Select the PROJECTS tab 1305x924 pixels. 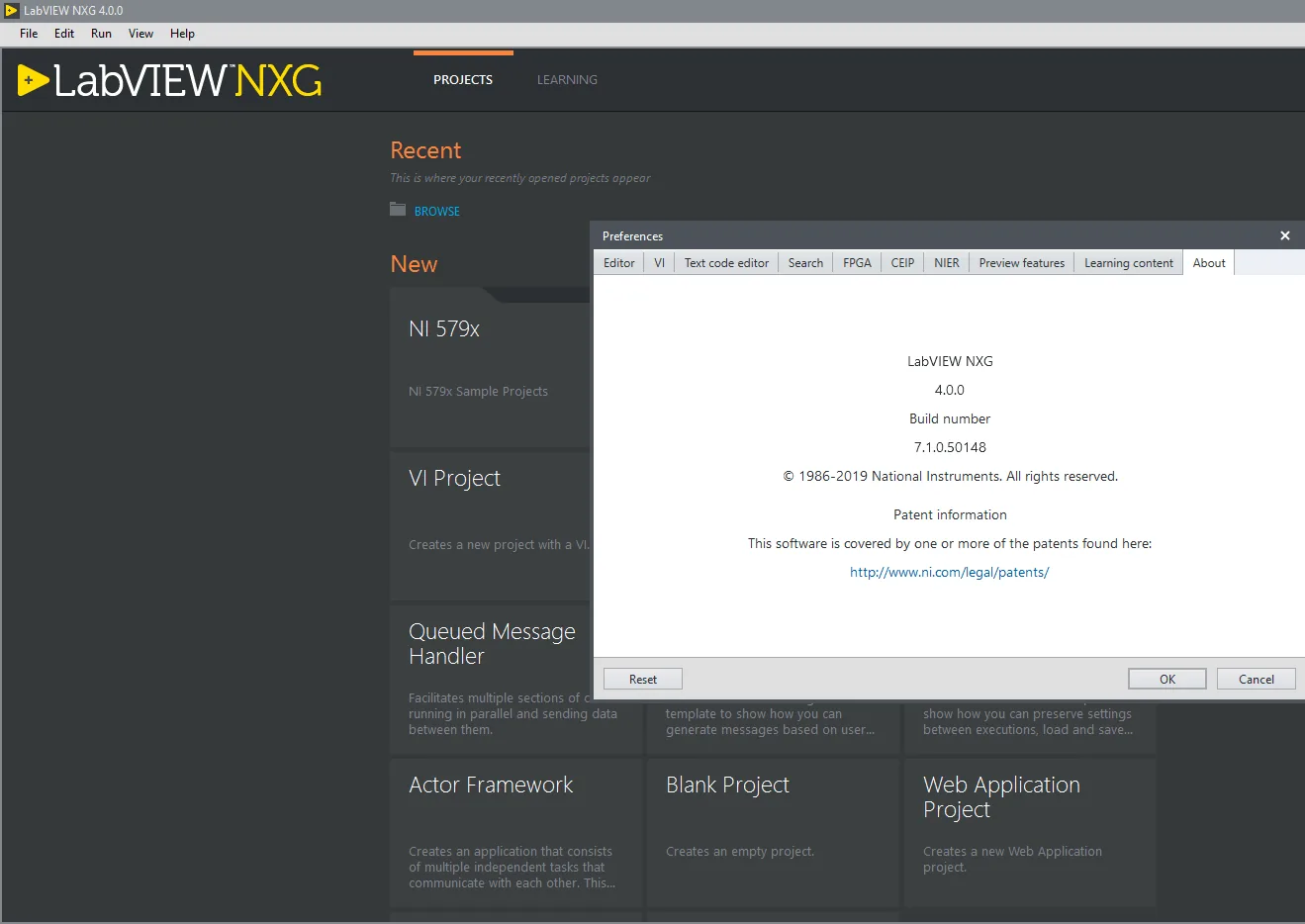tap(463, 80)
